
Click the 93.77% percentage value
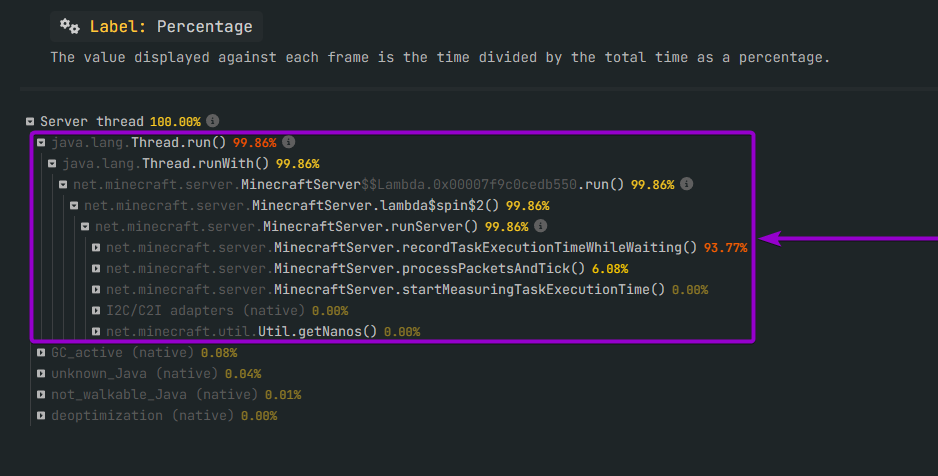(x=726, y=248)
